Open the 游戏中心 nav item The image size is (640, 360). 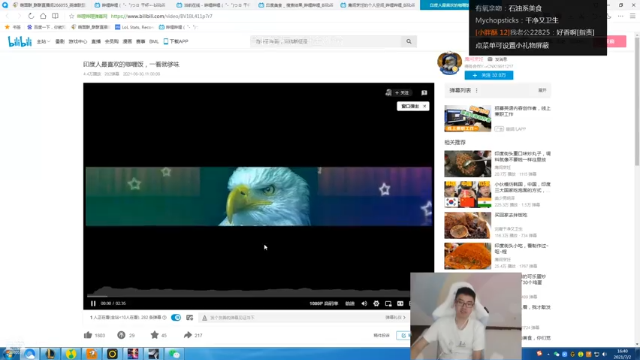tap(78, 41)
